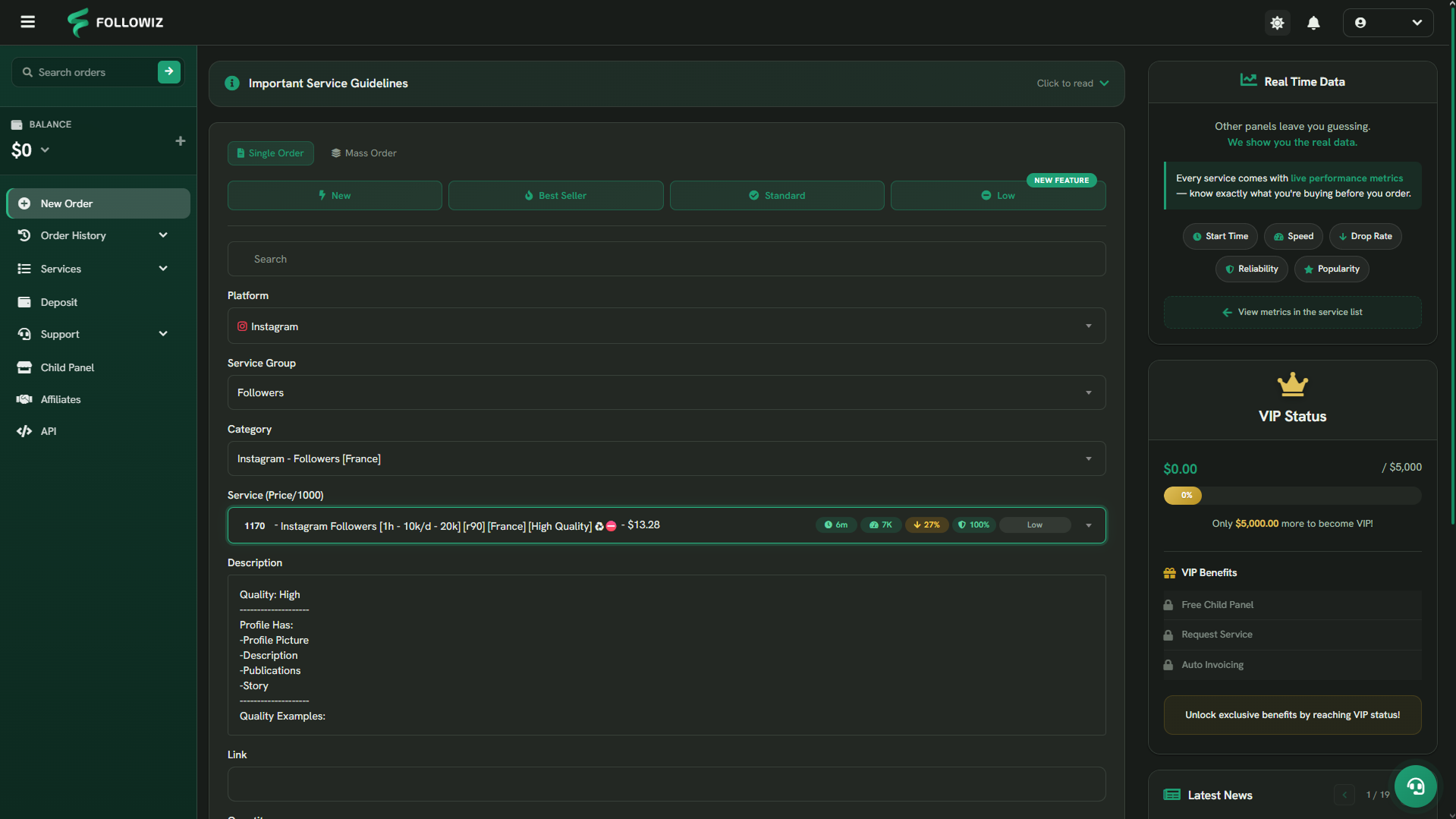Switch to Single Order tab

271,153
